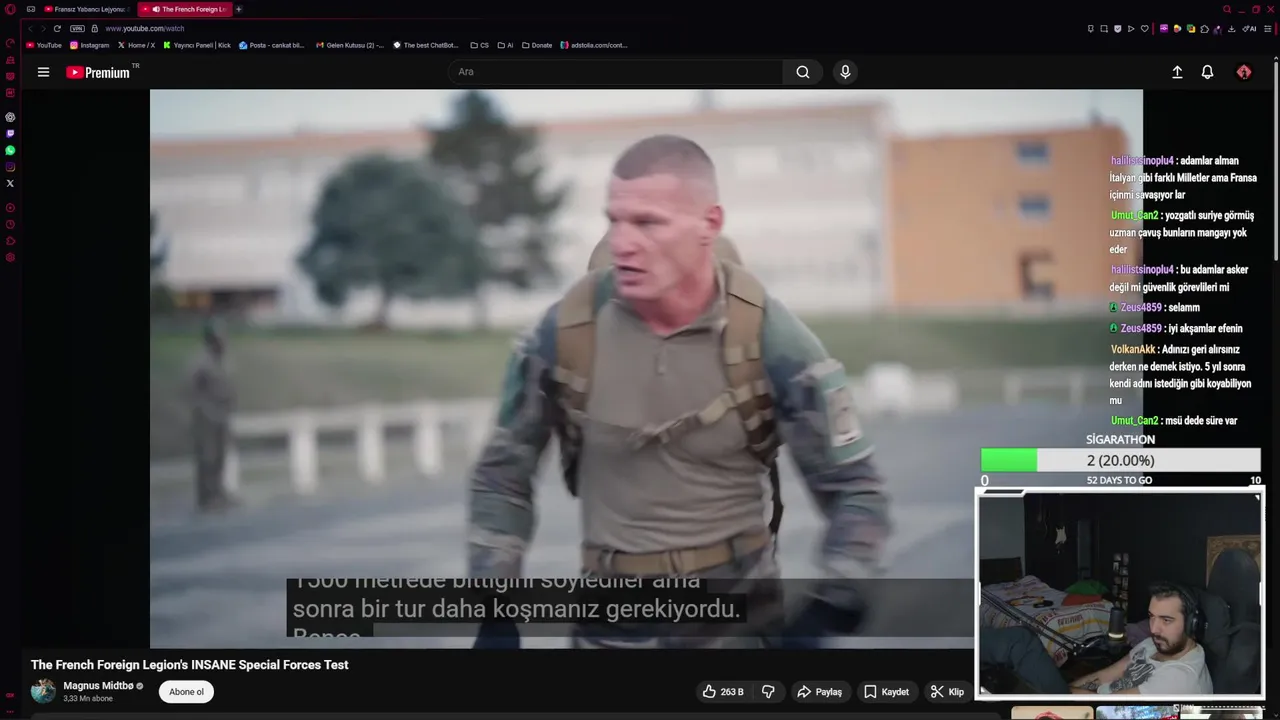The image size is (1280, 720).
Task: Open Twitch panel in sidebar
Action: tap(10, 133)
